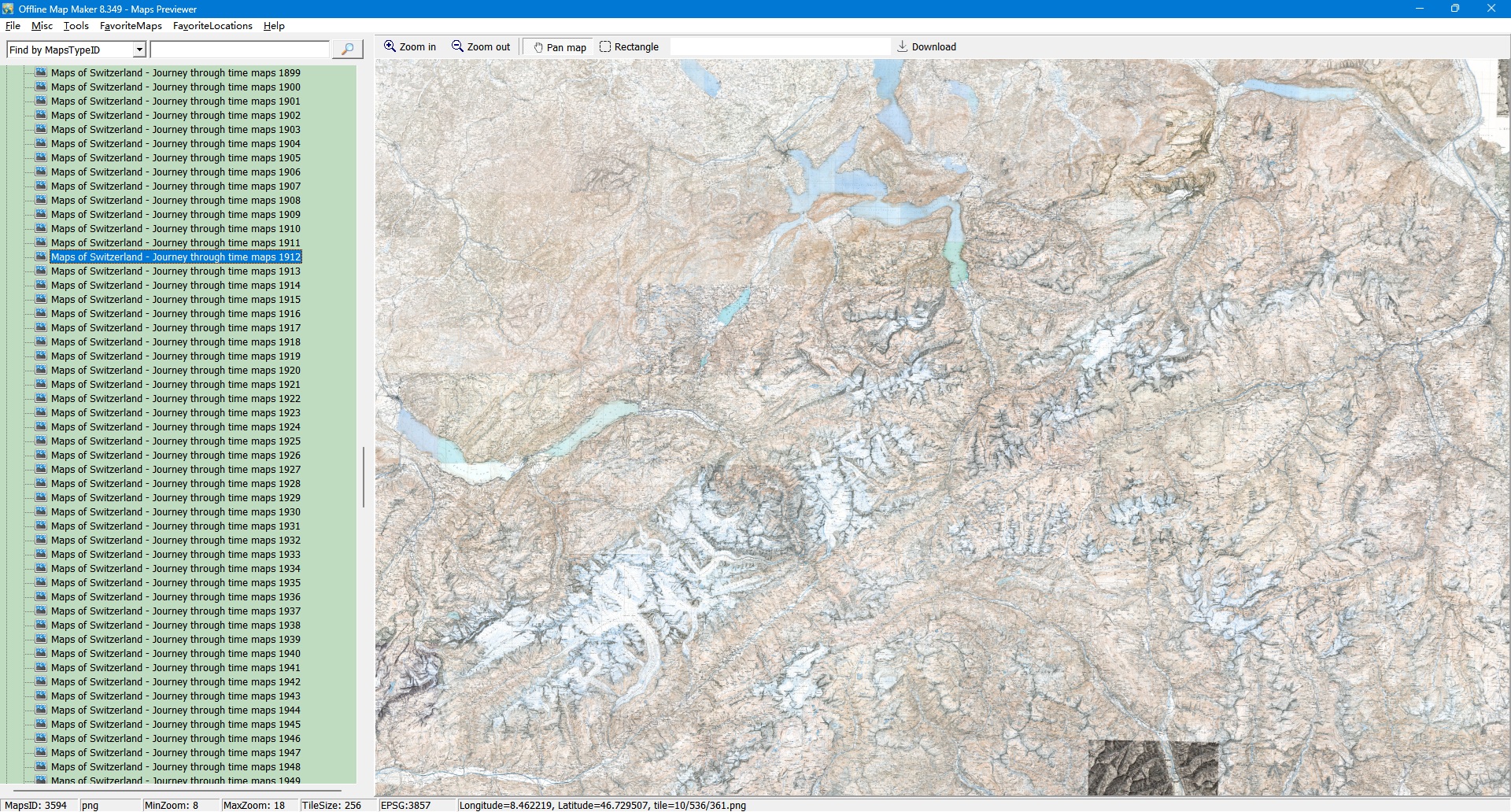Image resolution: width=1511 pixels, height=812 pixels.
Task: Click the app icon in title bar
Action: [x=8, y=9]
